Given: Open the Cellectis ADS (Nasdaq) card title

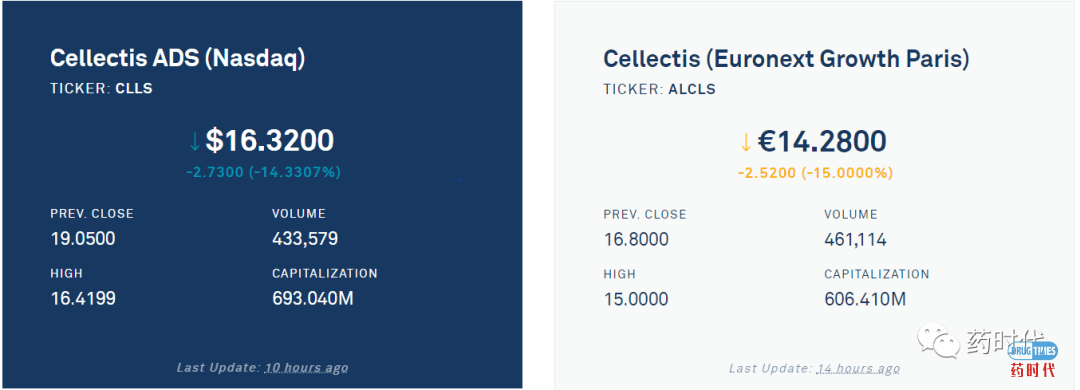Looking at the screenshot, I should coord(178,59).
